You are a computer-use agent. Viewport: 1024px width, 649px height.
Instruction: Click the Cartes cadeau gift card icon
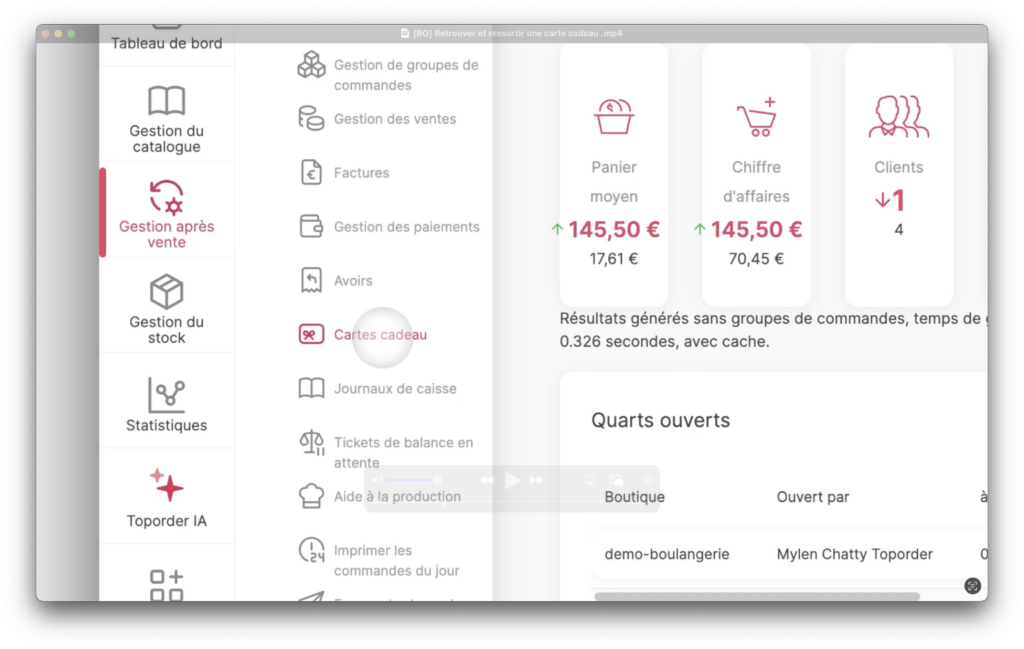point(311,334)
